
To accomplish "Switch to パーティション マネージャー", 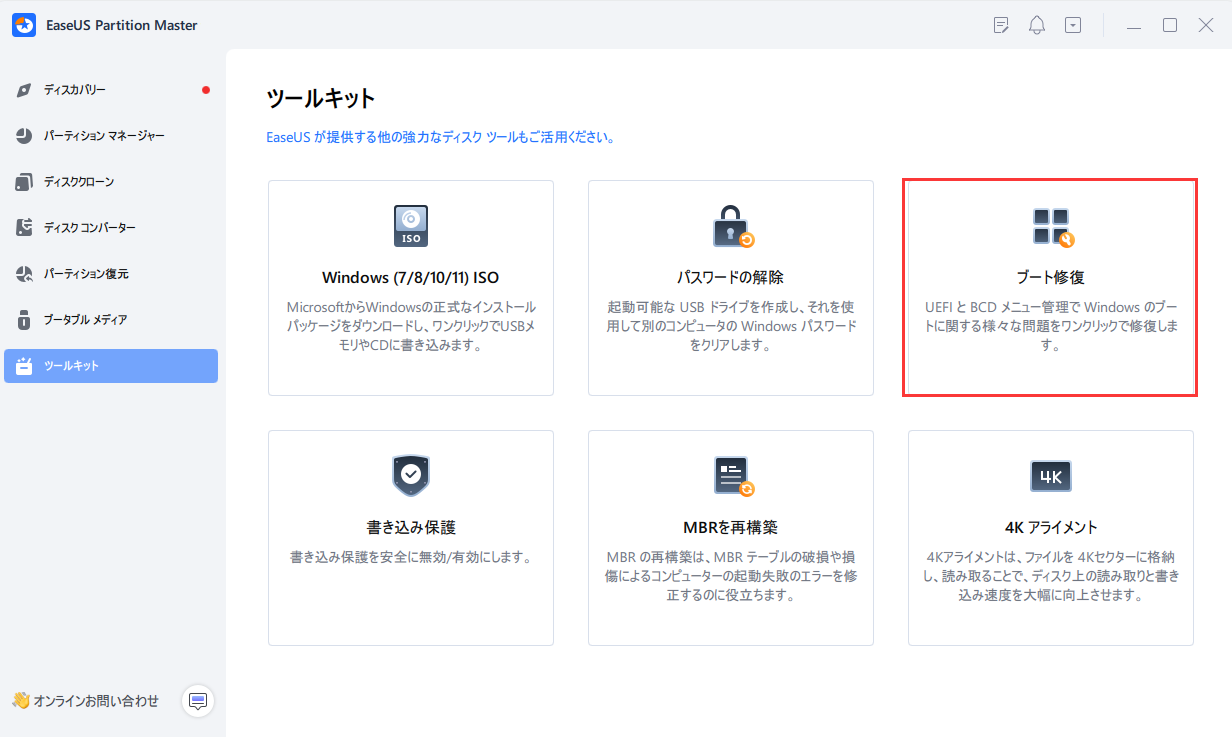I will 104,136.
